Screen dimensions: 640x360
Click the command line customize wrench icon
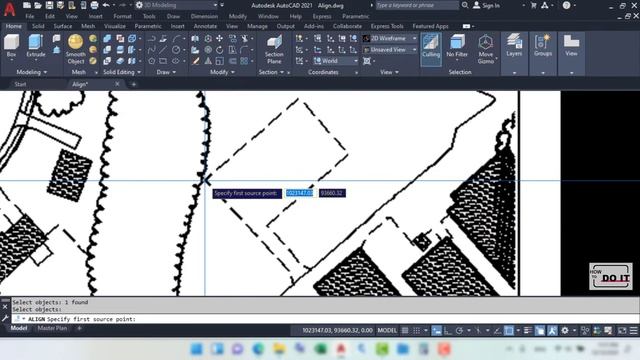coord(5,318)
